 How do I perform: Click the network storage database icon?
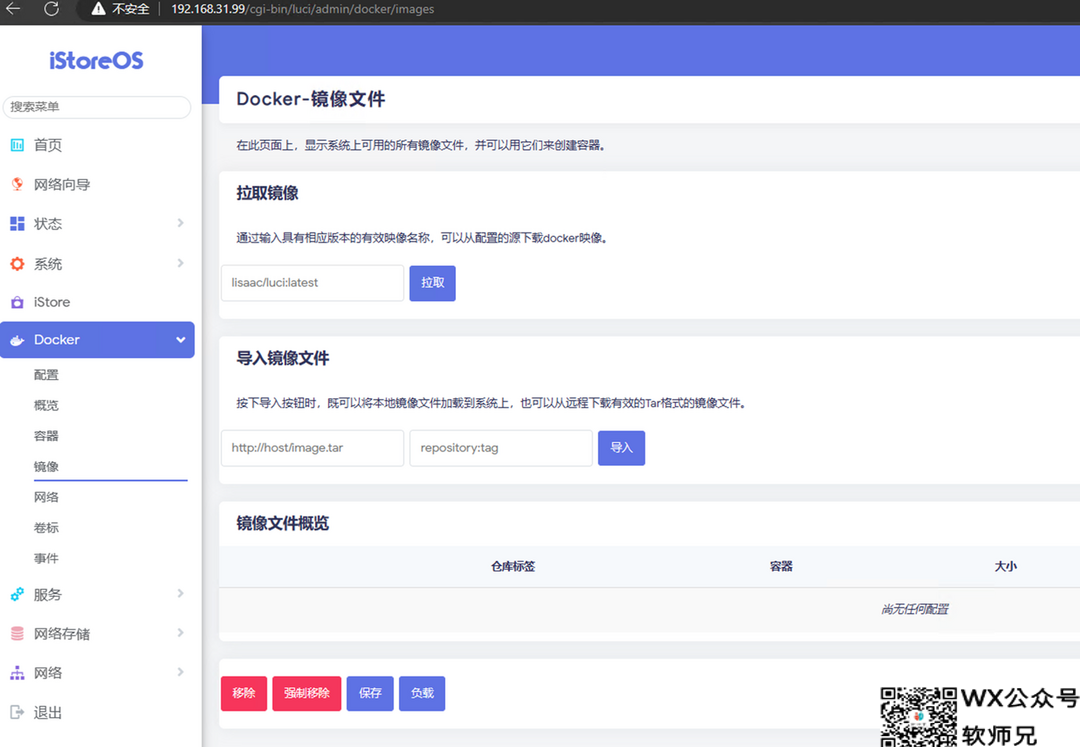point(17,633)
